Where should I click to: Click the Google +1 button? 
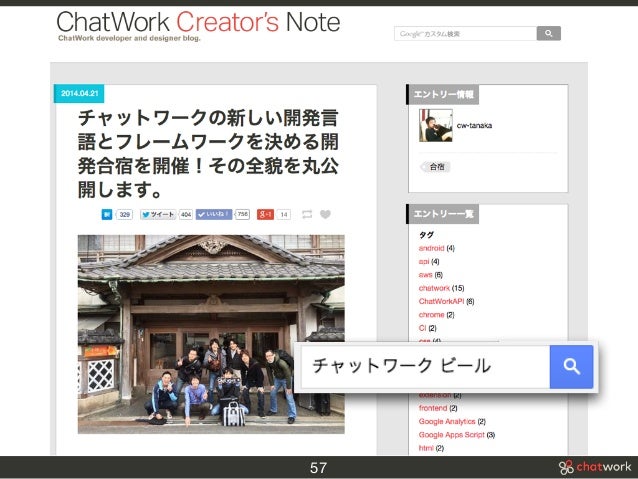[265, 214]
